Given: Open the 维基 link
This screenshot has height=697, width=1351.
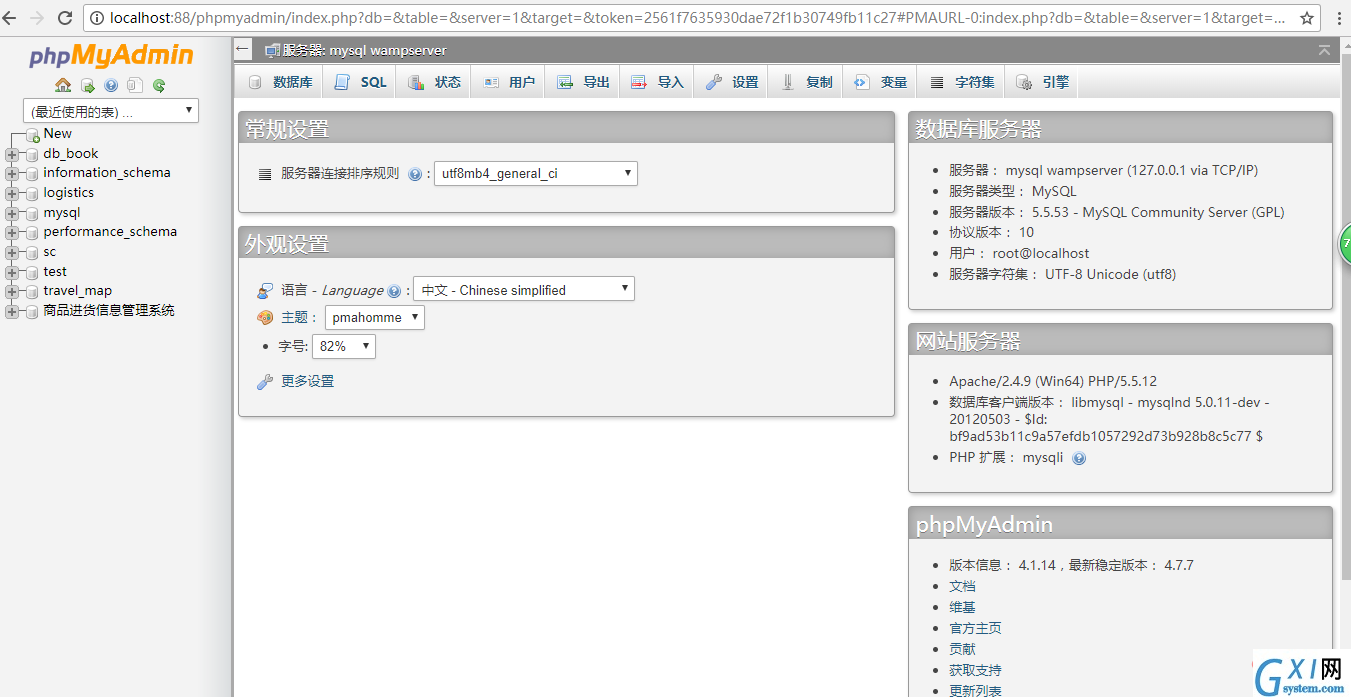Looking at the screenshot, I should click(x=962, y=608).
